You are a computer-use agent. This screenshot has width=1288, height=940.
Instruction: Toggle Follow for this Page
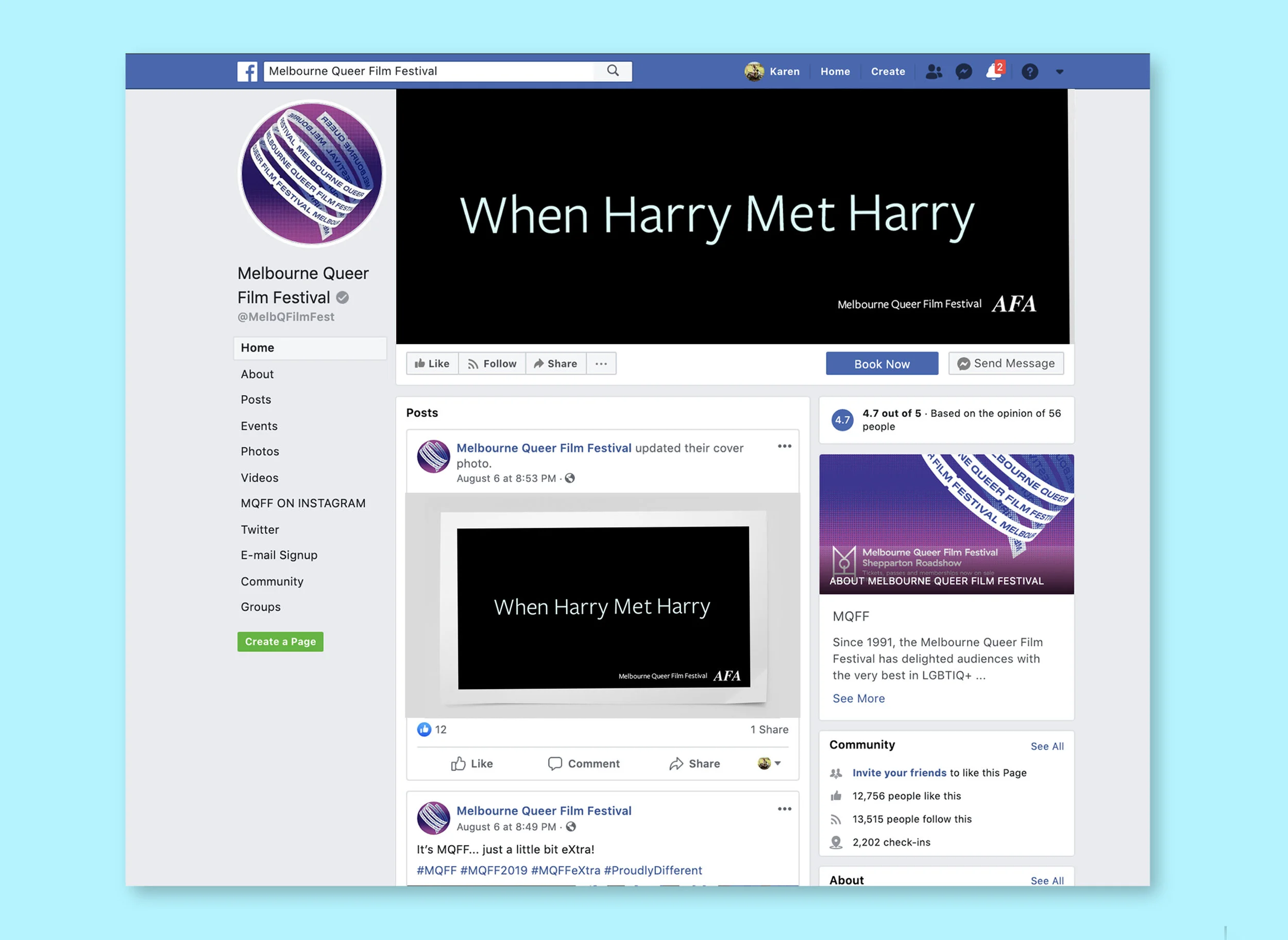click(492, 364)
